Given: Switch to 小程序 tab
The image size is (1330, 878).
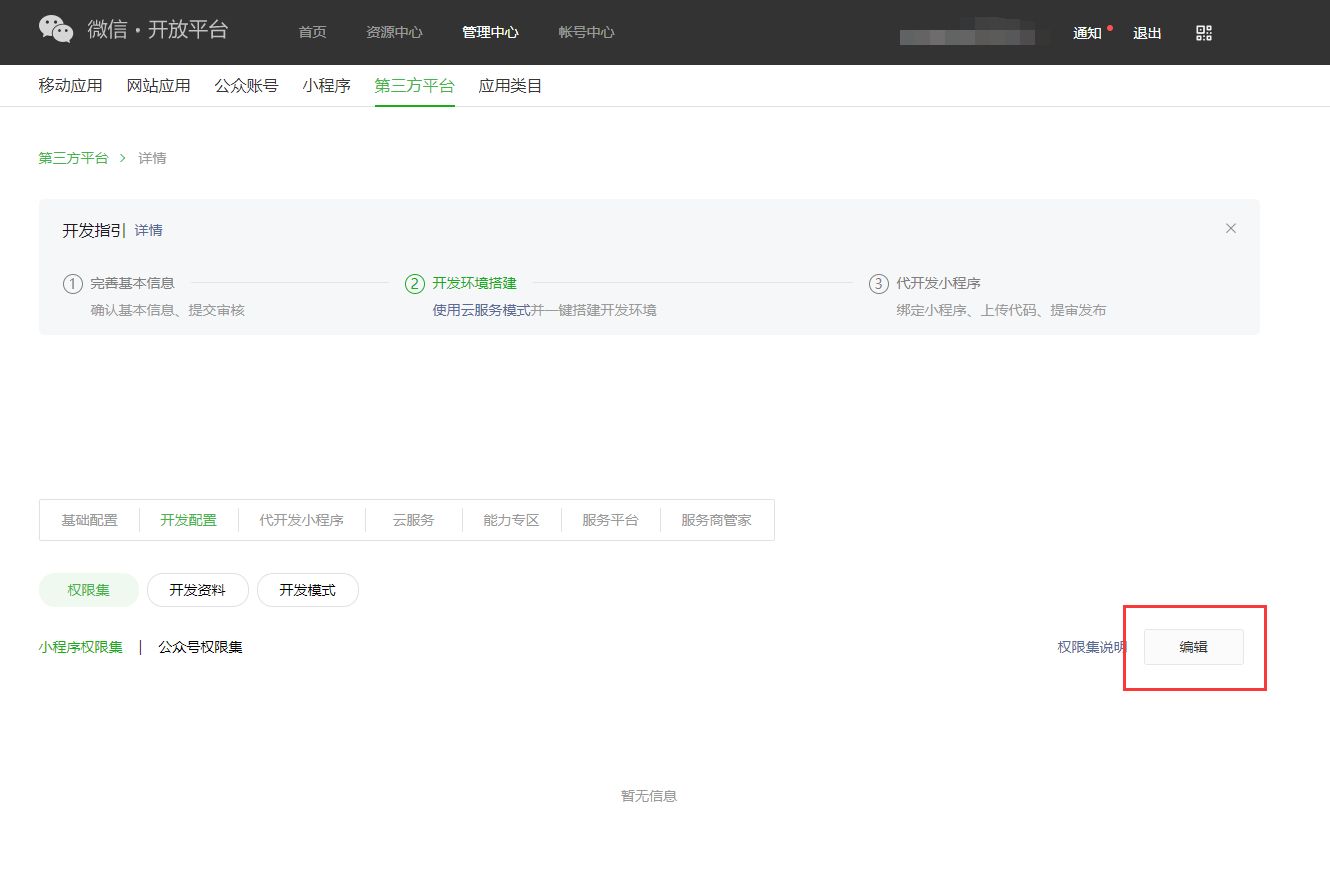Looking at the screenshot, I should [x=327, y=86].
